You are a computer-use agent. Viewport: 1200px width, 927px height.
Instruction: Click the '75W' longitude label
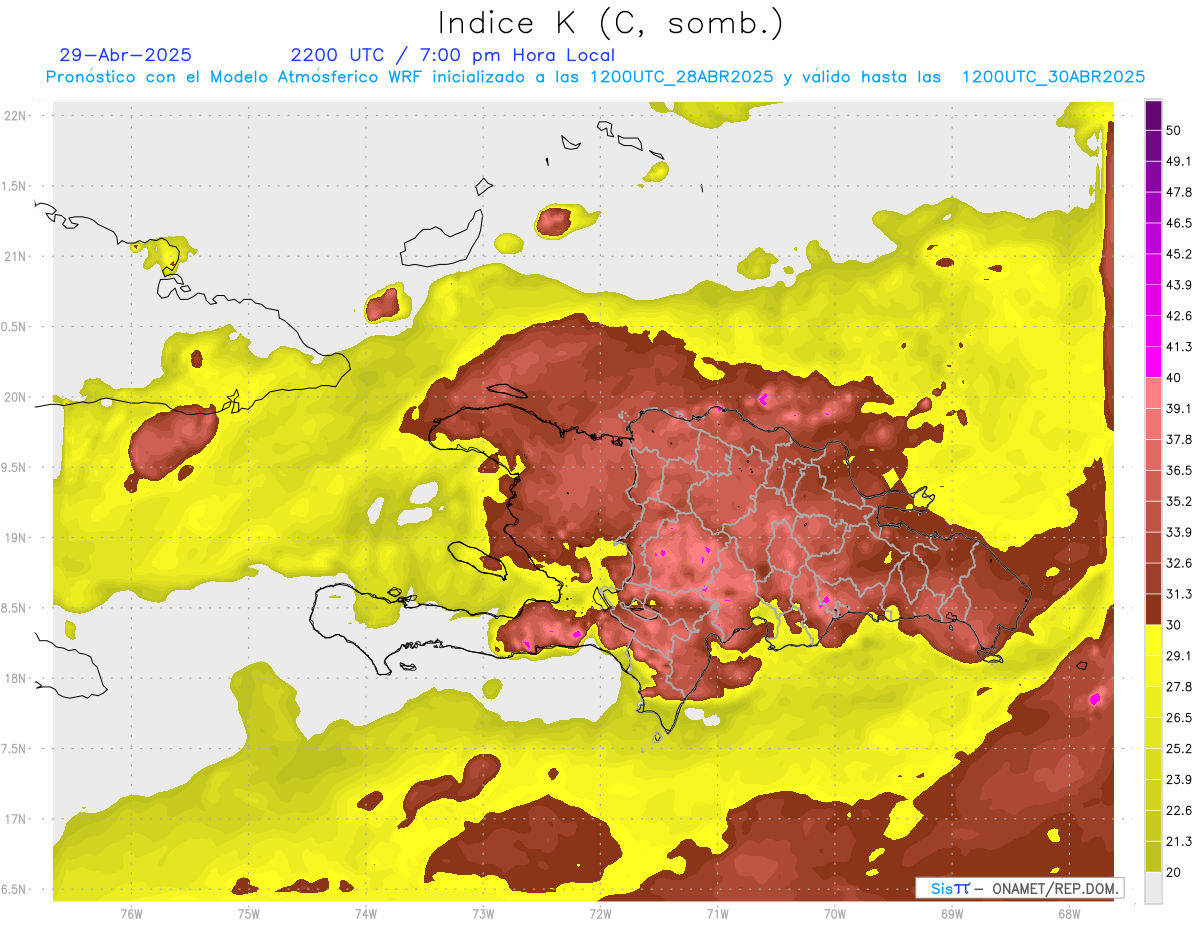(x=249, y=913)
